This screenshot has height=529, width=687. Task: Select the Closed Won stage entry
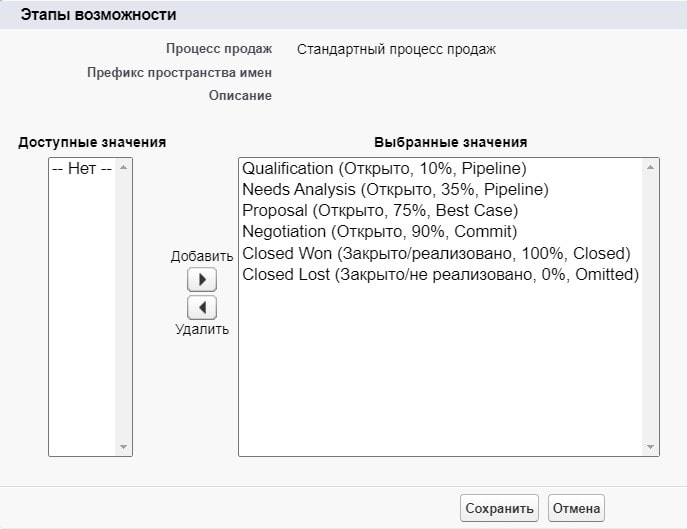[436, 253]
